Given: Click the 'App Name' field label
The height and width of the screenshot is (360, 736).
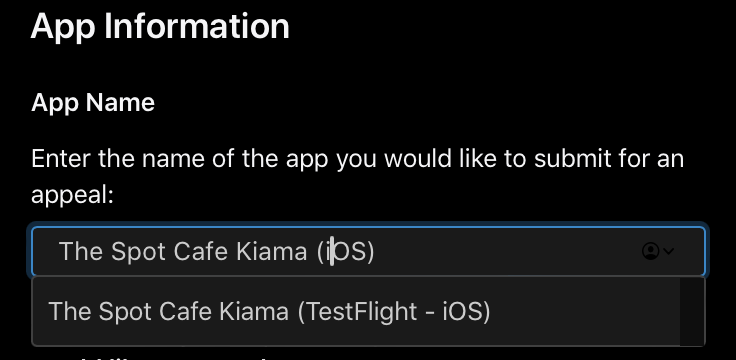Looking at the screenshot, I should pyautogui.click(x=93, y=102).
